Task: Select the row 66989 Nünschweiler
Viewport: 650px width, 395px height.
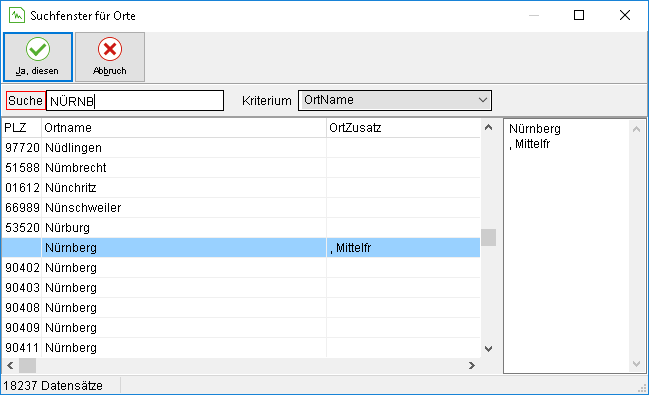Action: [x=241, y=208]
